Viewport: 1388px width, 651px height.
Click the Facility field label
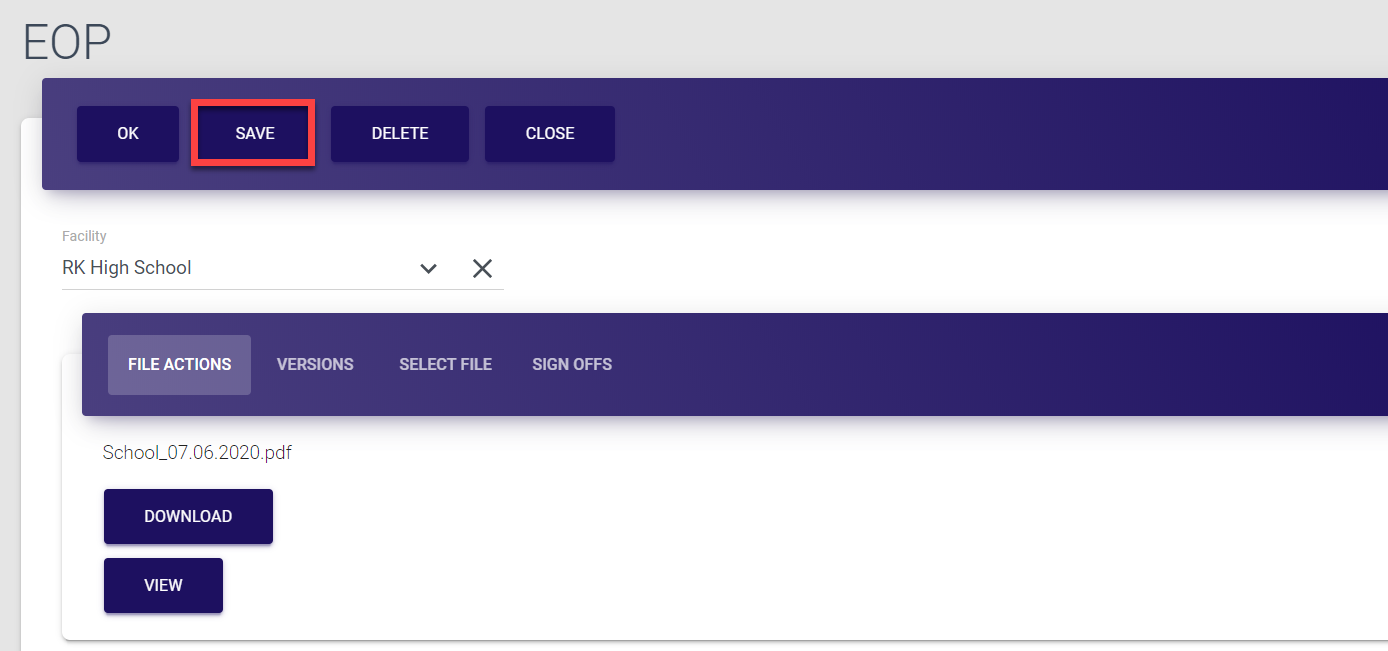point(84,236)
